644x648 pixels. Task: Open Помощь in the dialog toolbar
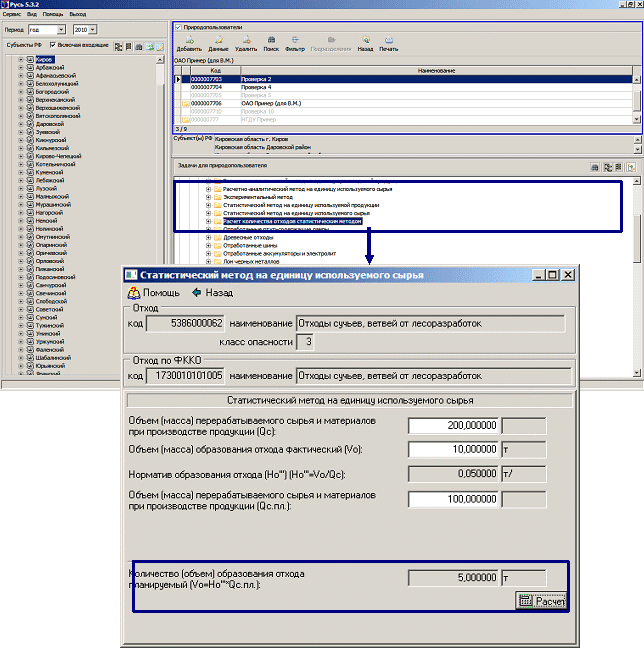coord(153,293)
